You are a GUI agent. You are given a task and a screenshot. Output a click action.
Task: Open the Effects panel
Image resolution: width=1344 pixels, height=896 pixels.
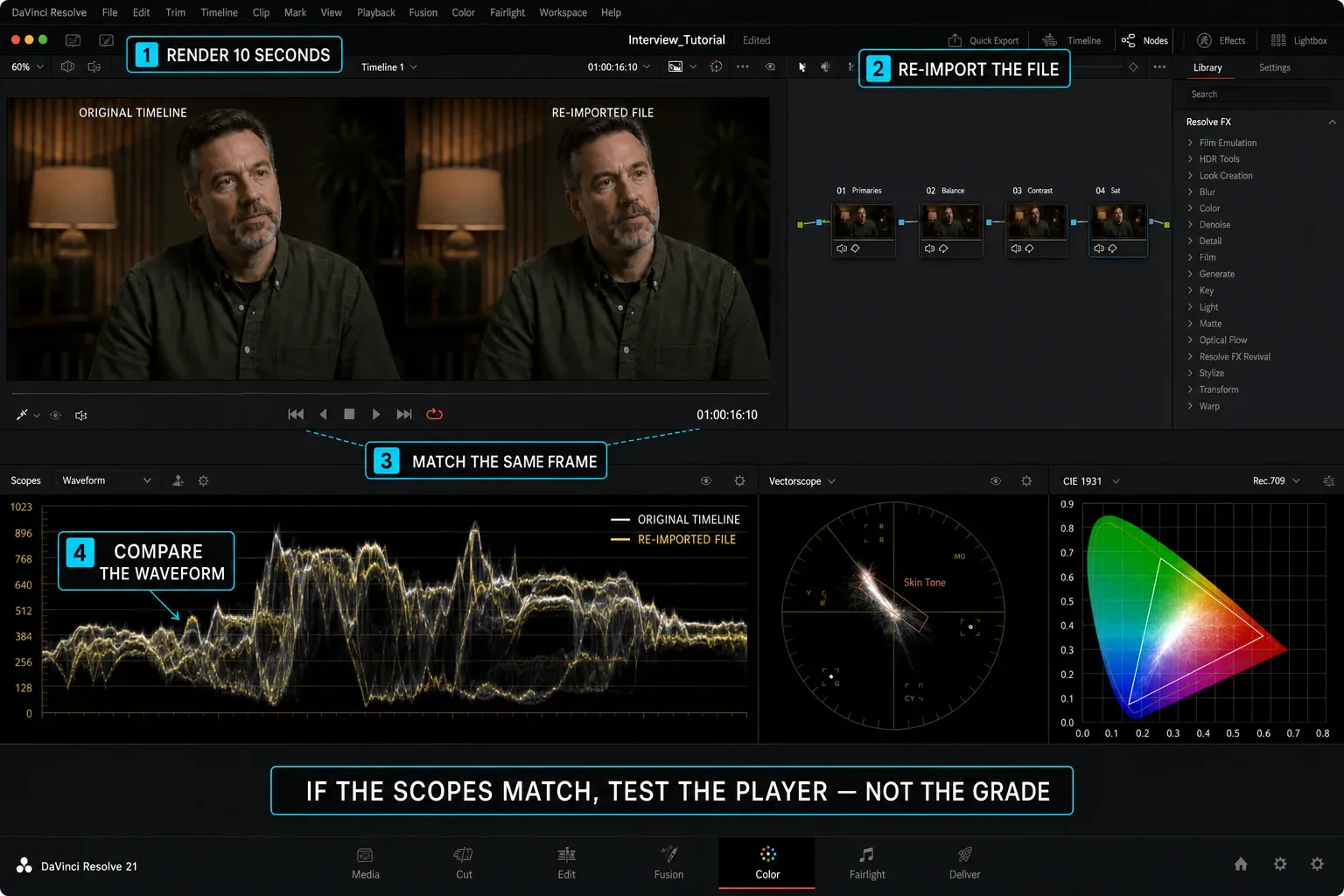[x=1221, y=40]
